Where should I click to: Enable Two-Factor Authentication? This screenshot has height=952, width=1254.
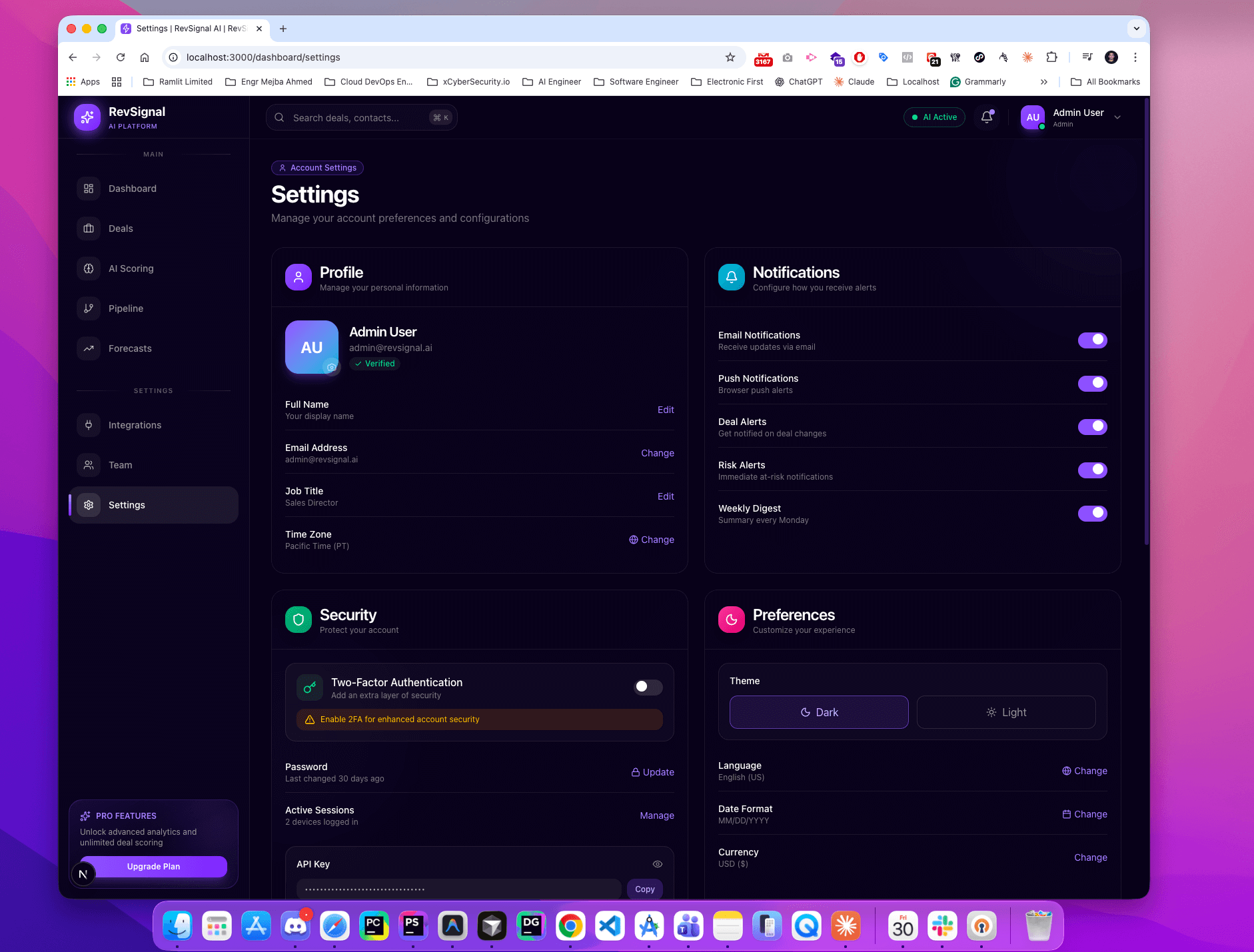(647, 688)
